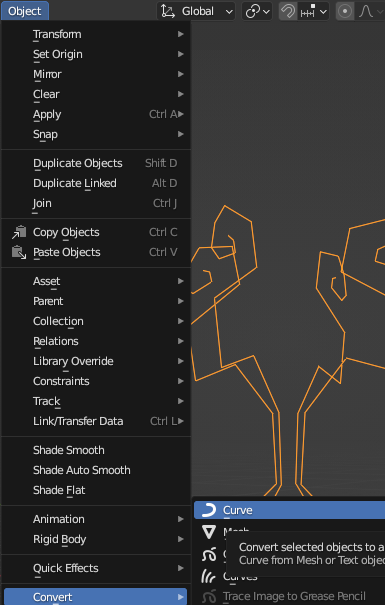Viewport: 385px width, 605px height.
Task: Open Quick Effects submenu
Action: 96,568
